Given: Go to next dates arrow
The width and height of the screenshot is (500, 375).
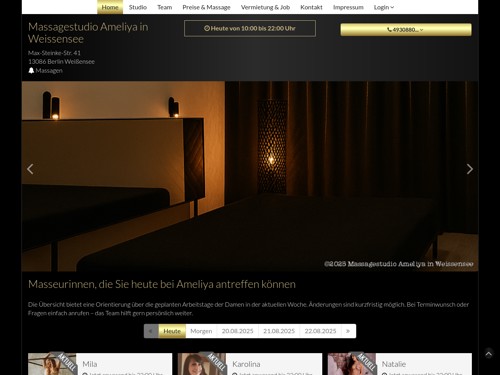Looking at the screenshot, I should click(348, 331).
